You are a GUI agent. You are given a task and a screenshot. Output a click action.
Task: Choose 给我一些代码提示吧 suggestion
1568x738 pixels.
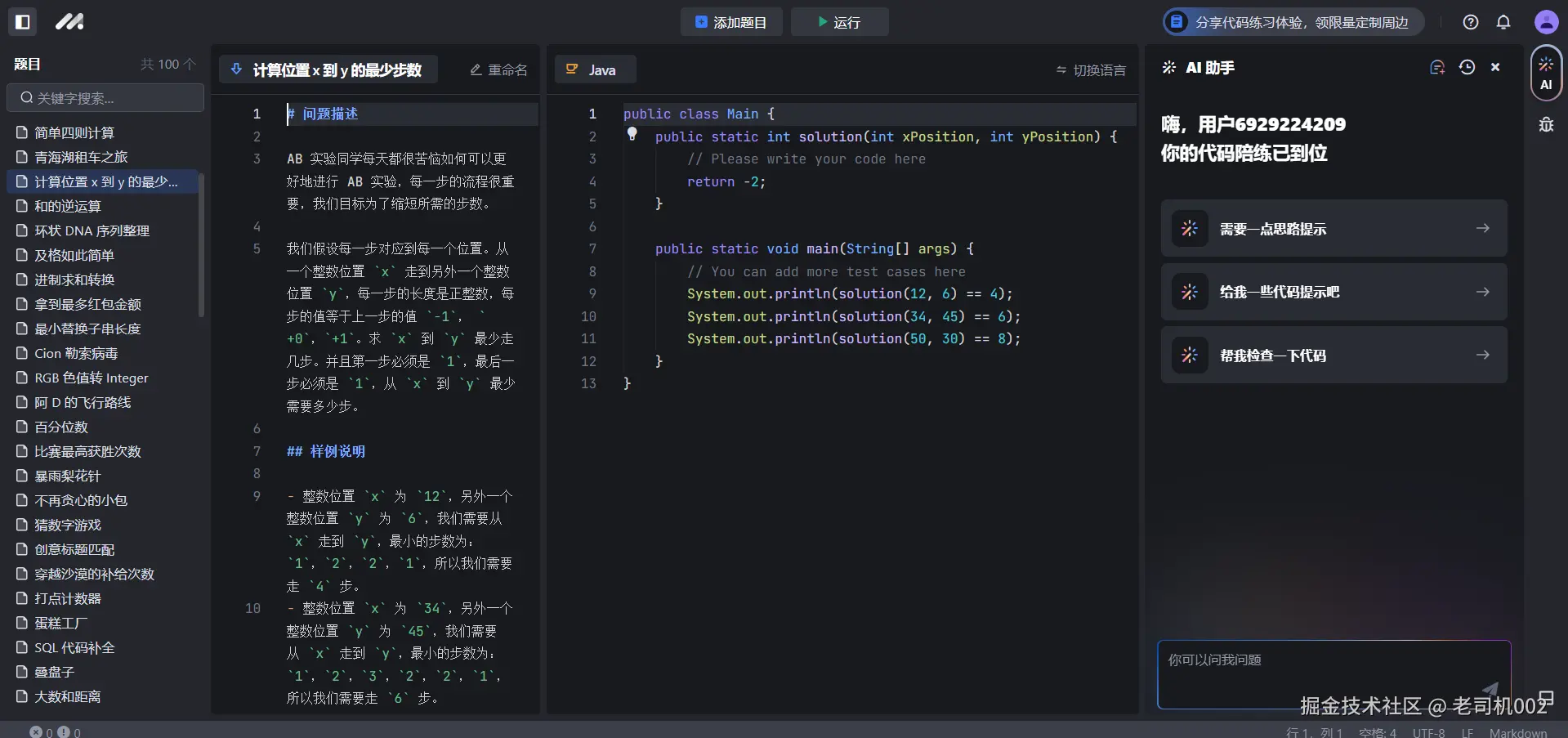(x=1333, y=292)
